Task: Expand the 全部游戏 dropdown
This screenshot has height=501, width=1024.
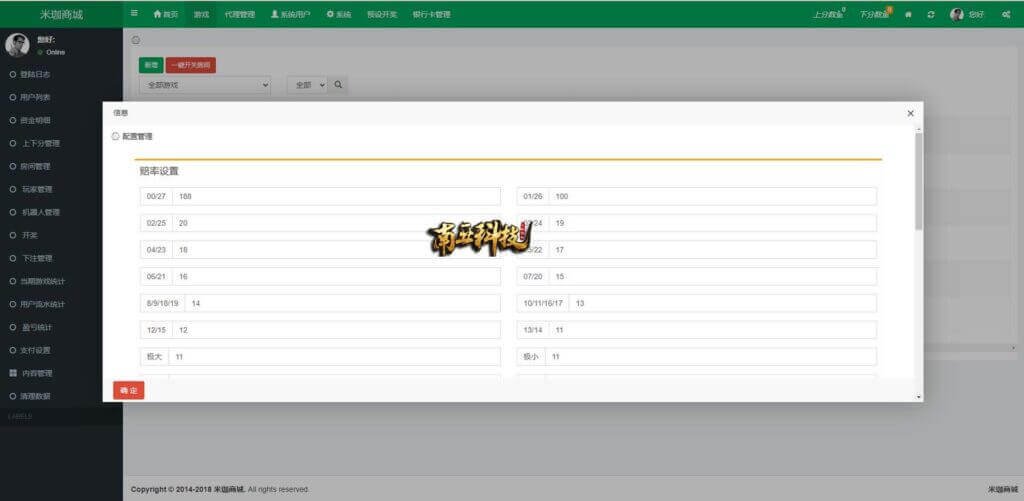Action: [x=205, y=85]
